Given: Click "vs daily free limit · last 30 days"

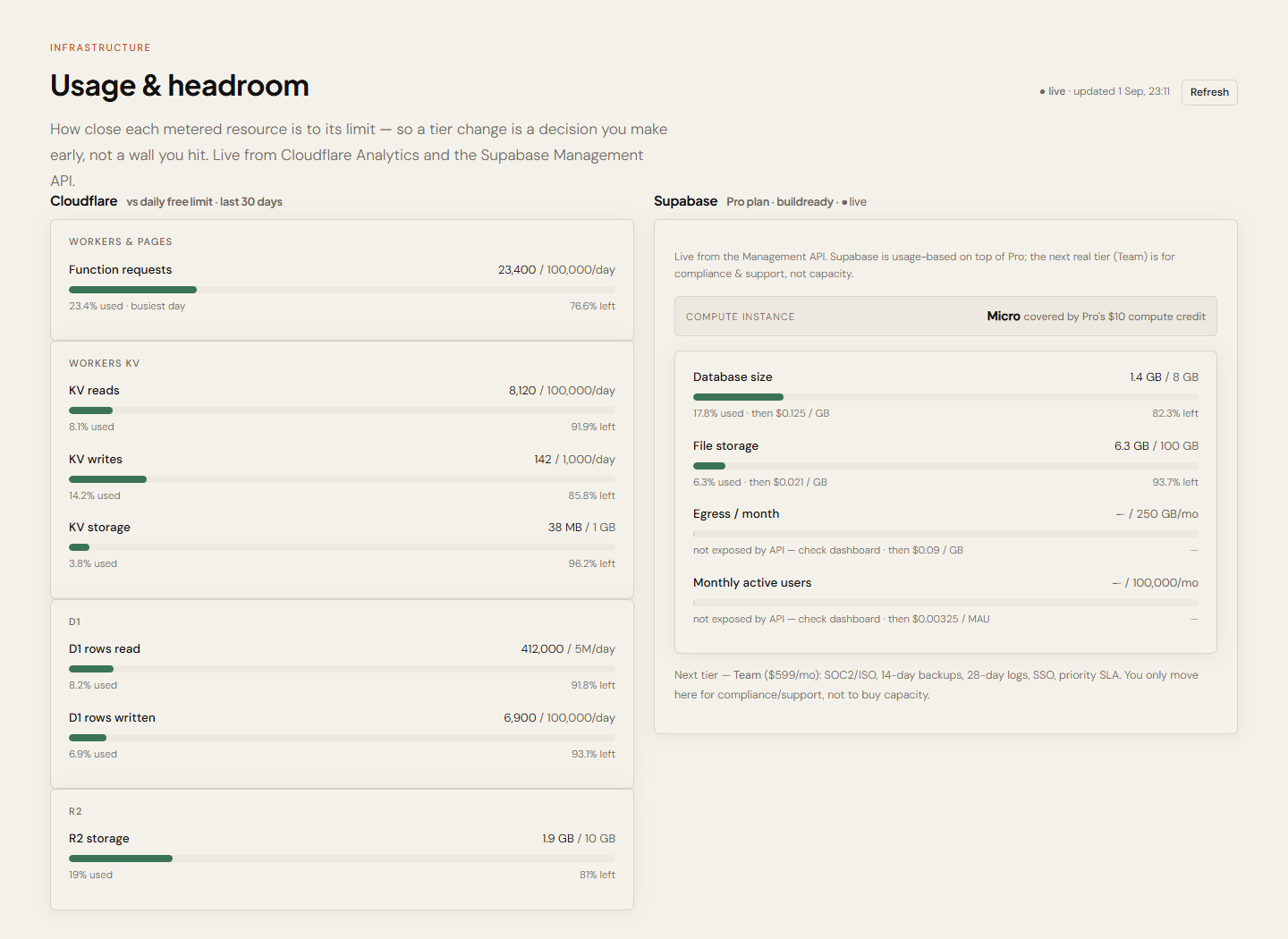Looking at the screenshot, I should 205,202.
